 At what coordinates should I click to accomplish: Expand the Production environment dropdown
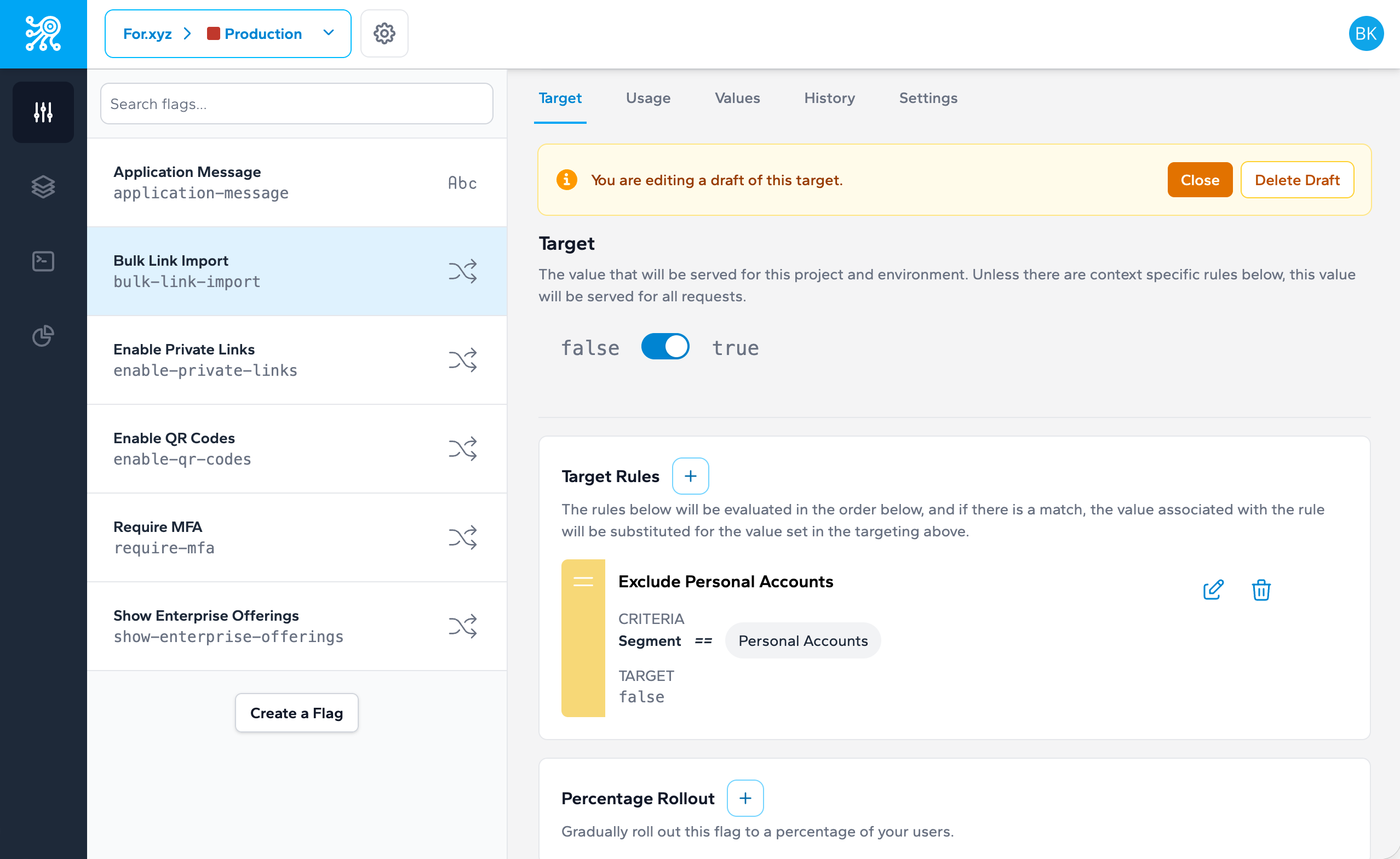click(329, 33)
